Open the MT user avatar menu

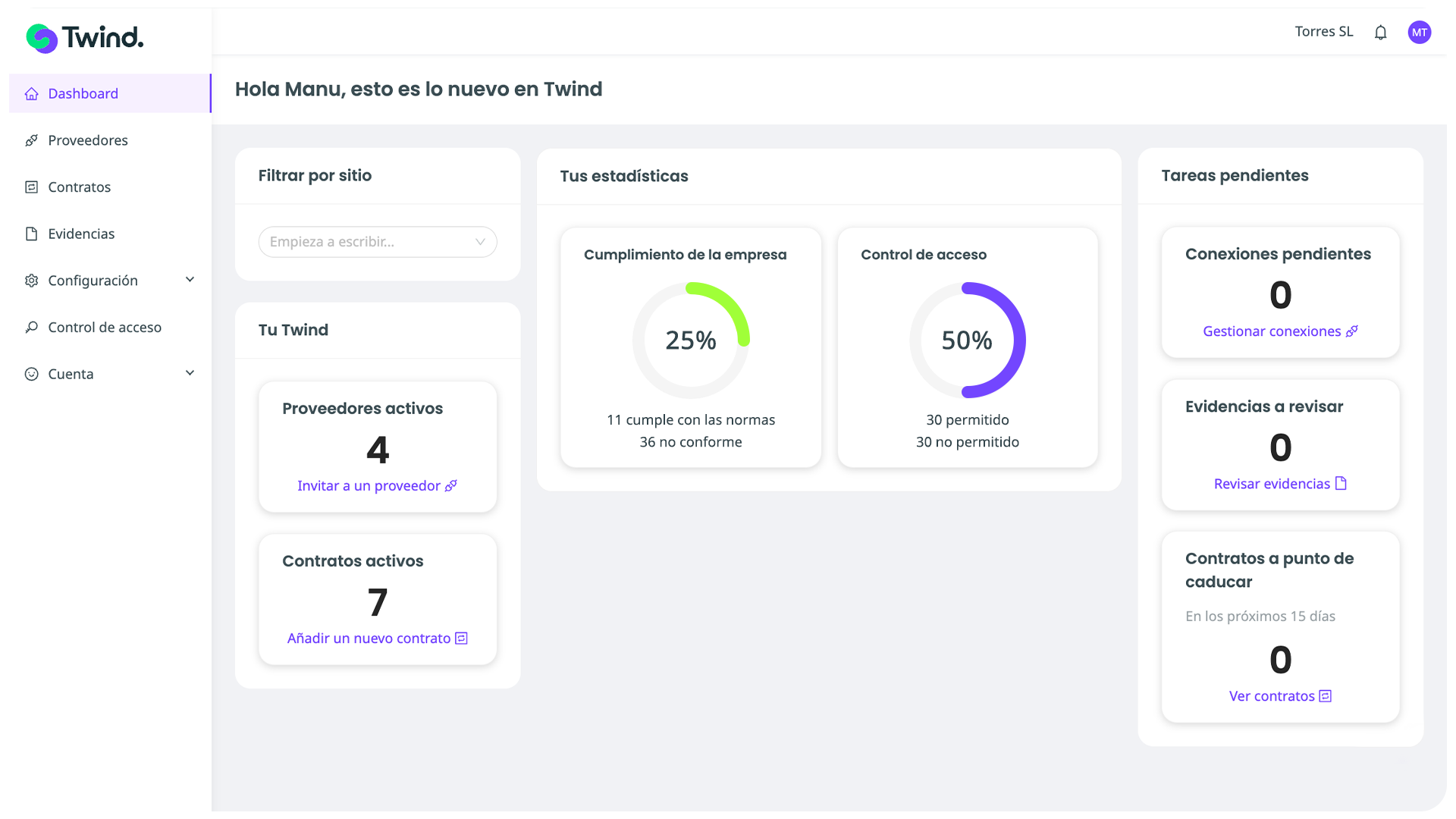click(x=1419, y=33)
